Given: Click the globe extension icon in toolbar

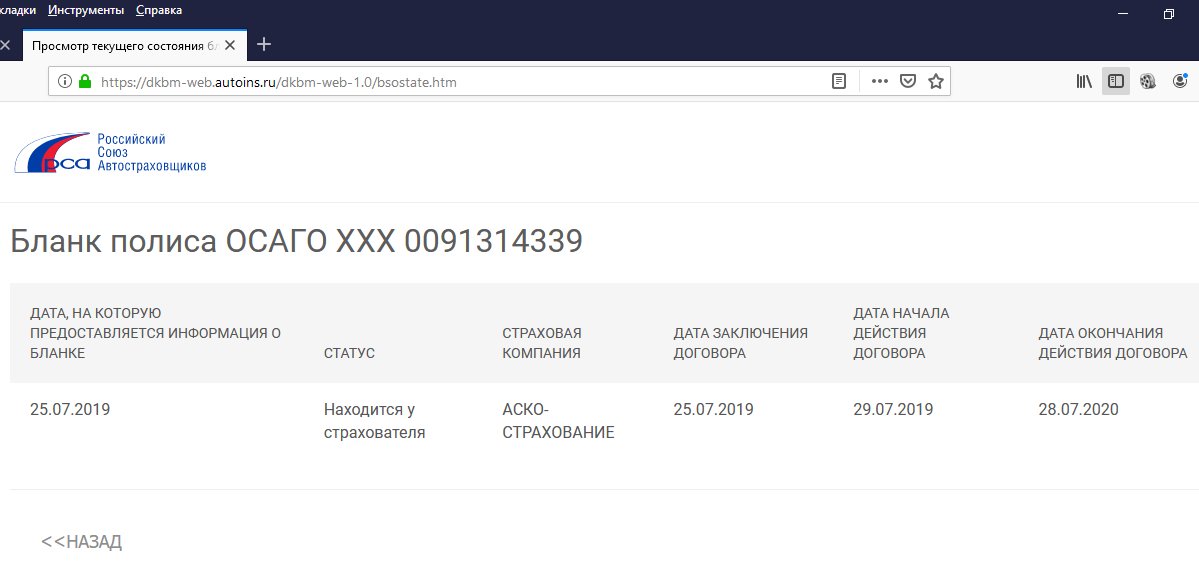Looking at the screenshot, I should [1148, 81].
